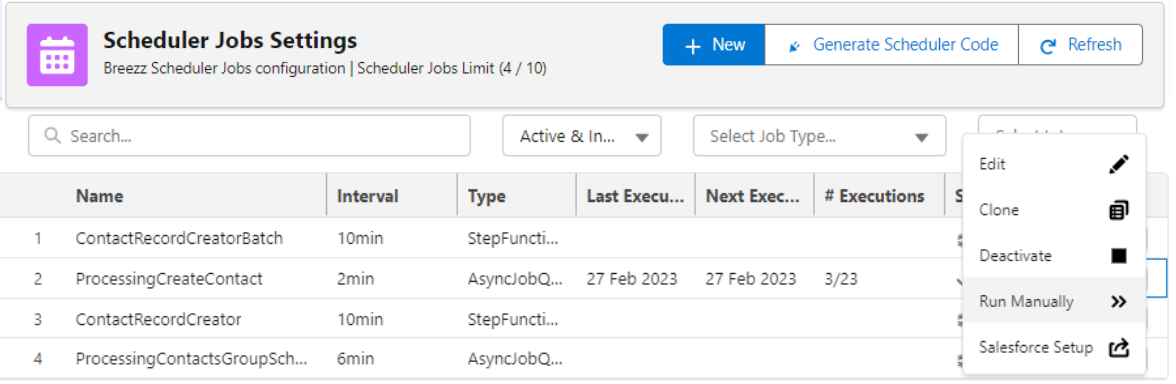Click the pencil icon next to Edit

coord(1118,164)
